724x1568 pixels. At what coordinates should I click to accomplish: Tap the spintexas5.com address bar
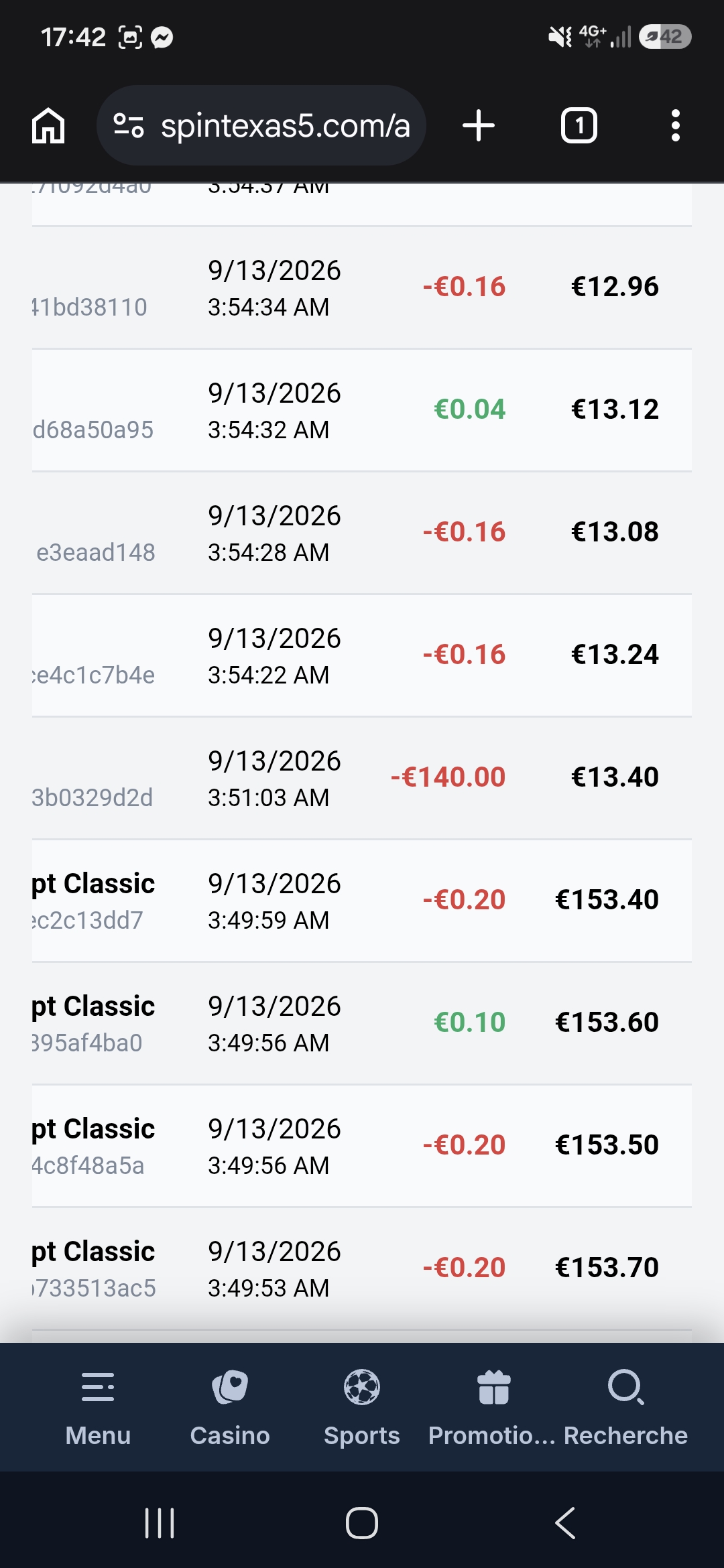click(261, 125)
